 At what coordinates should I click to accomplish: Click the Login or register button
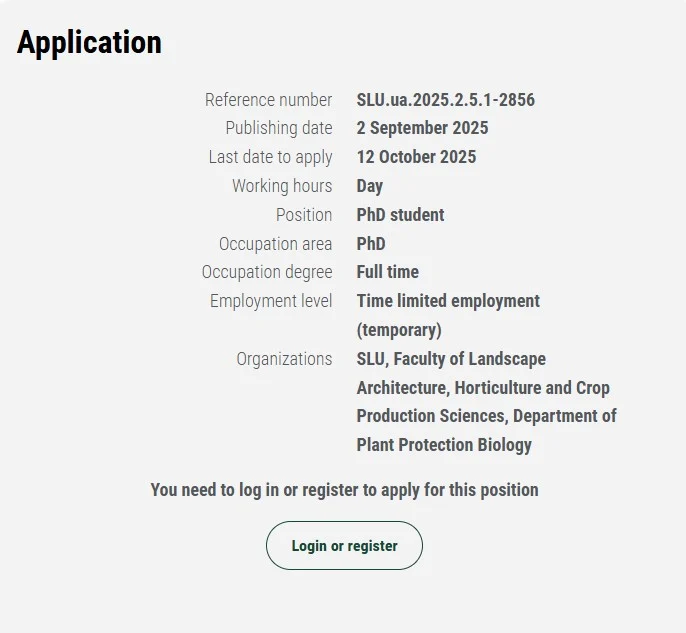coord(344,546)
